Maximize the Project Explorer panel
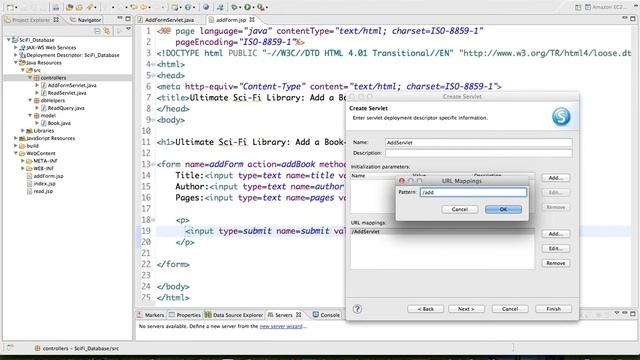The image size is (640, 360). (128, 18)
